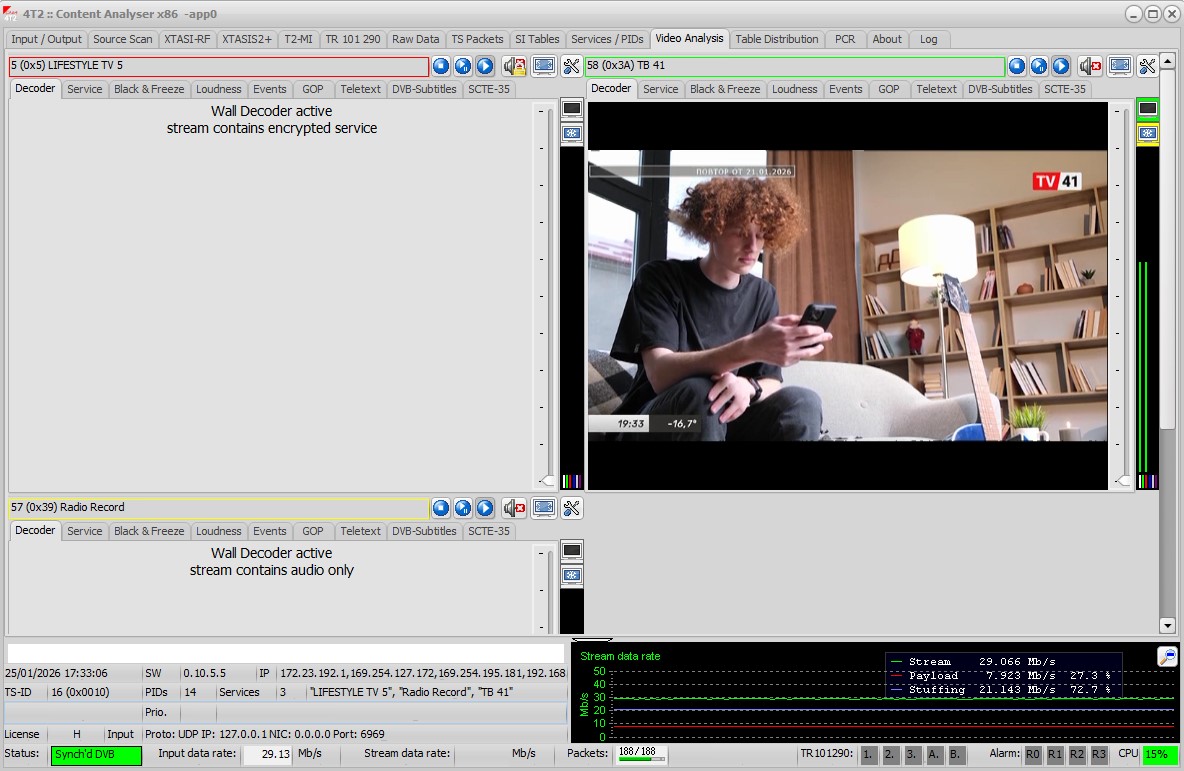This screenshot has width=1184, height=771.
Task: Play the TB 41 decoder
Action: pos(1061,66)
